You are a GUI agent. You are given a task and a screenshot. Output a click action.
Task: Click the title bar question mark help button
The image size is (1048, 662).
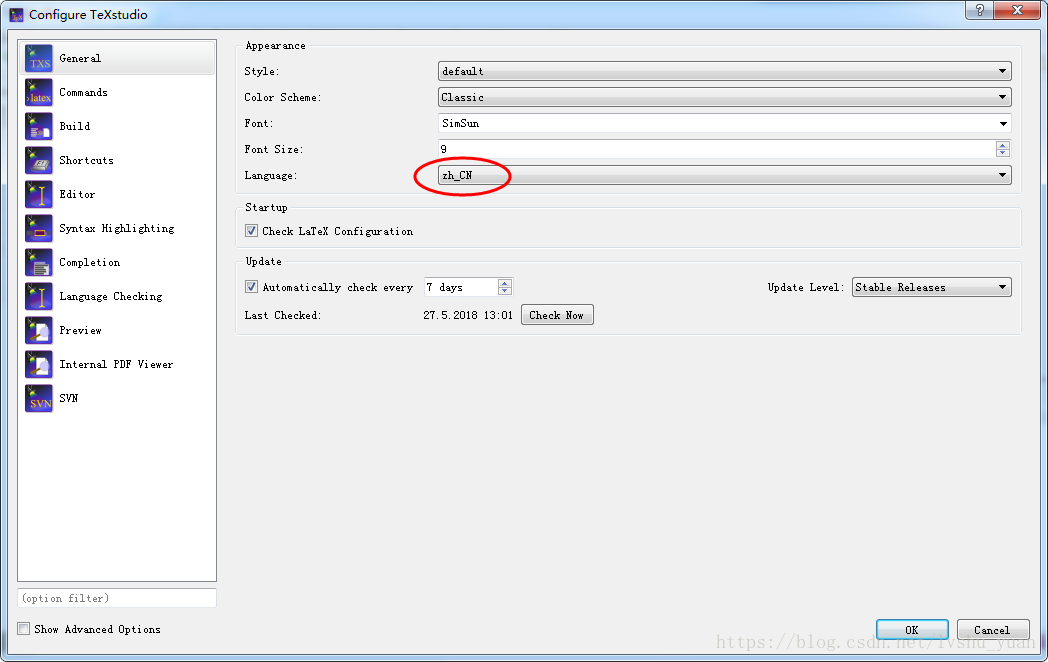click(980, 10)
